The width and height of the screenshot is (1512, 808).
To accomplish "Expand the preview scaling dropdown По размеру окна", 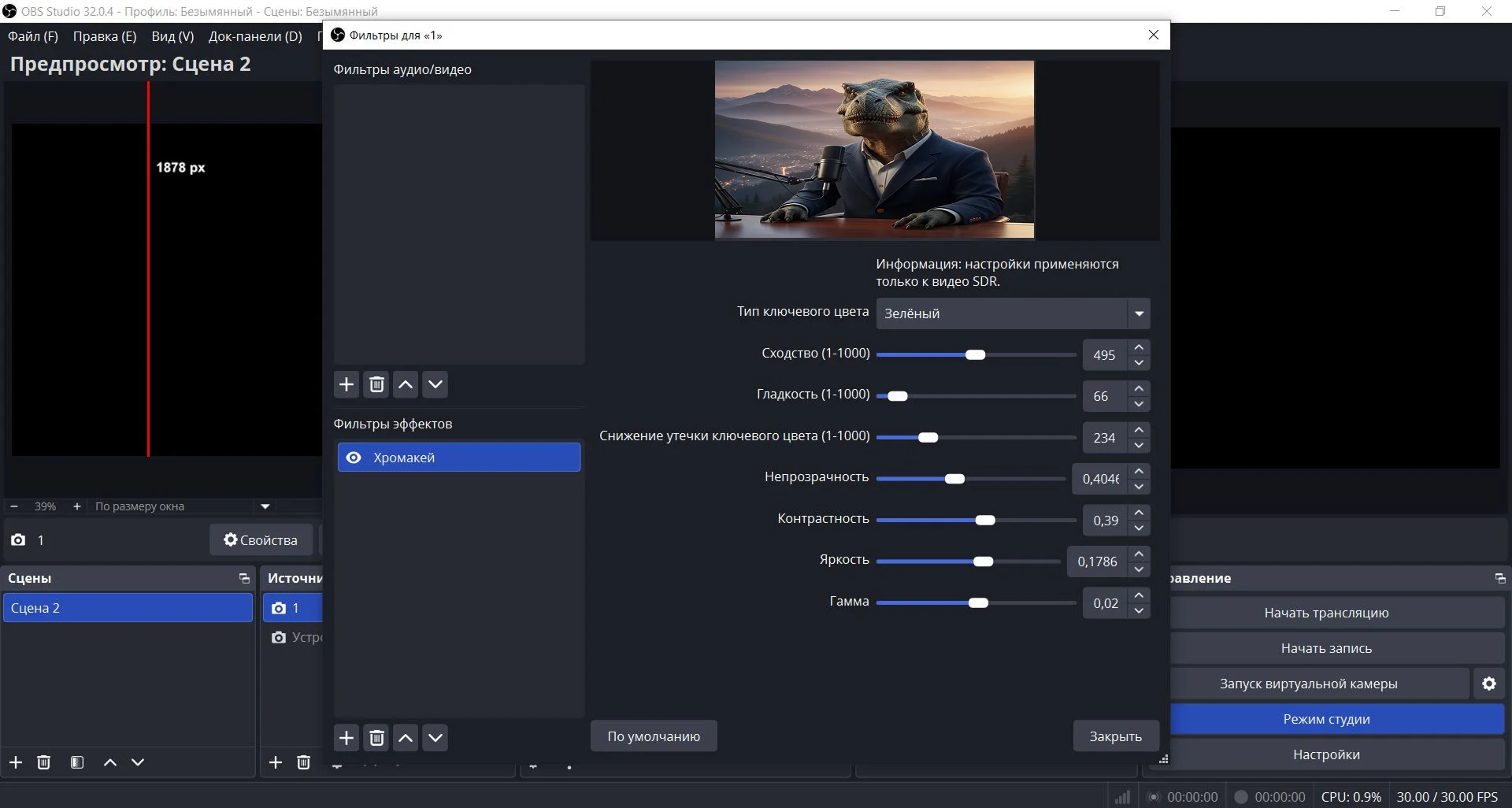I will click(x=265, y=506).
